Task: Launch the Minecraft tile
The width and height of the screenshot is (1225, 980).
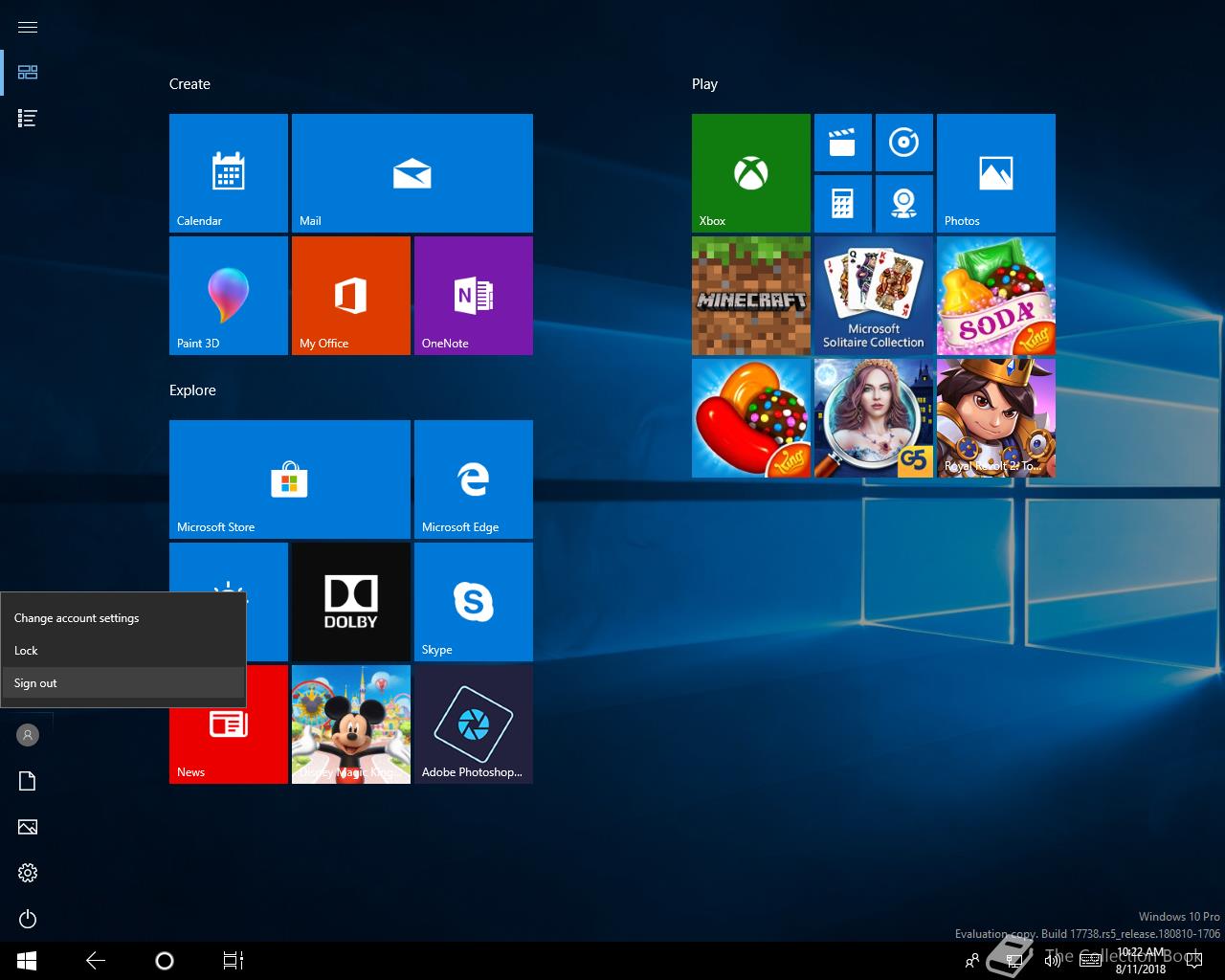Action: [751, 296]
